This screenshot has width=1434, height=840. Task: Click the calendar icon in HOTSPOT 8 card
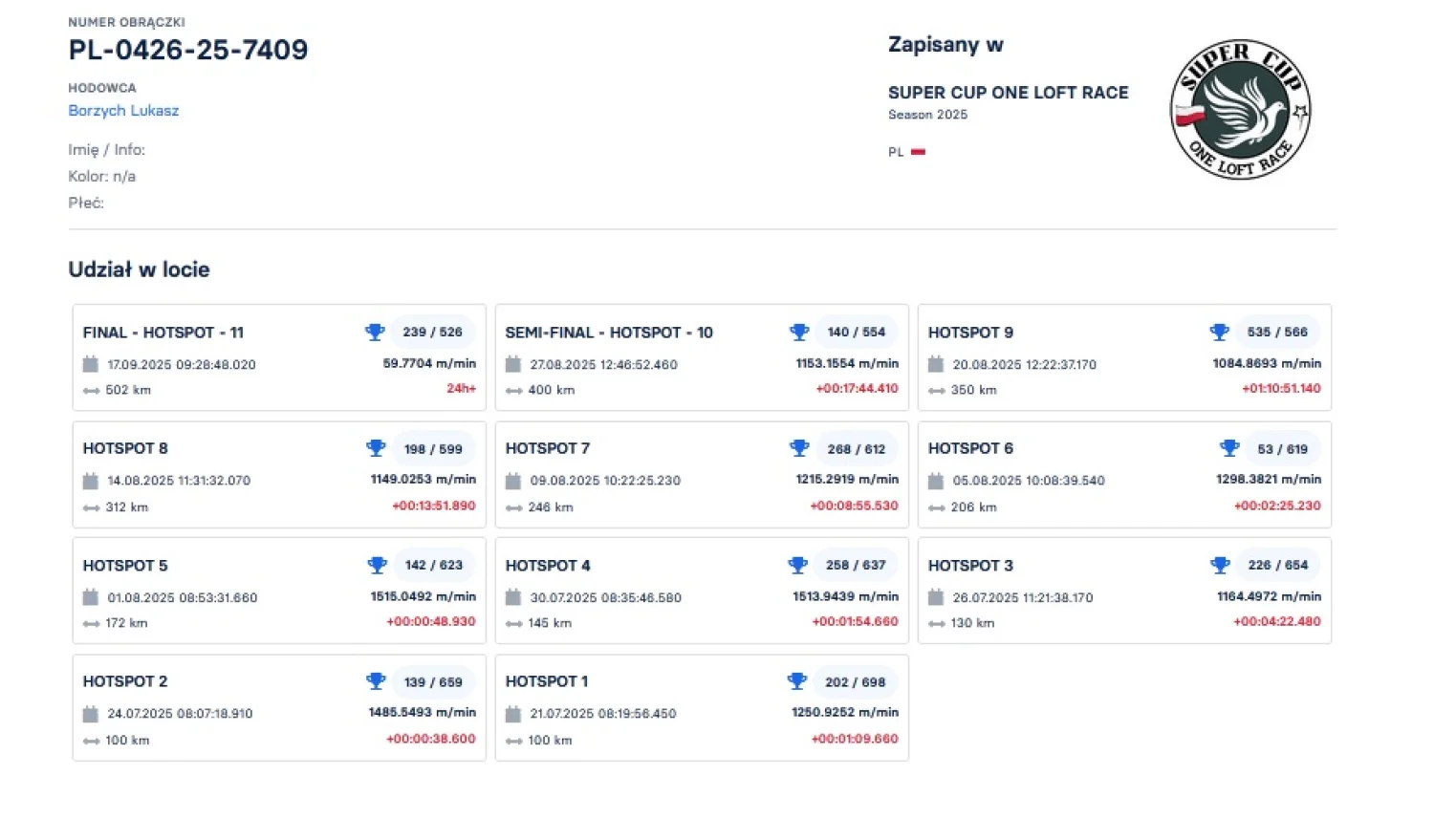(x=91, y=481)
